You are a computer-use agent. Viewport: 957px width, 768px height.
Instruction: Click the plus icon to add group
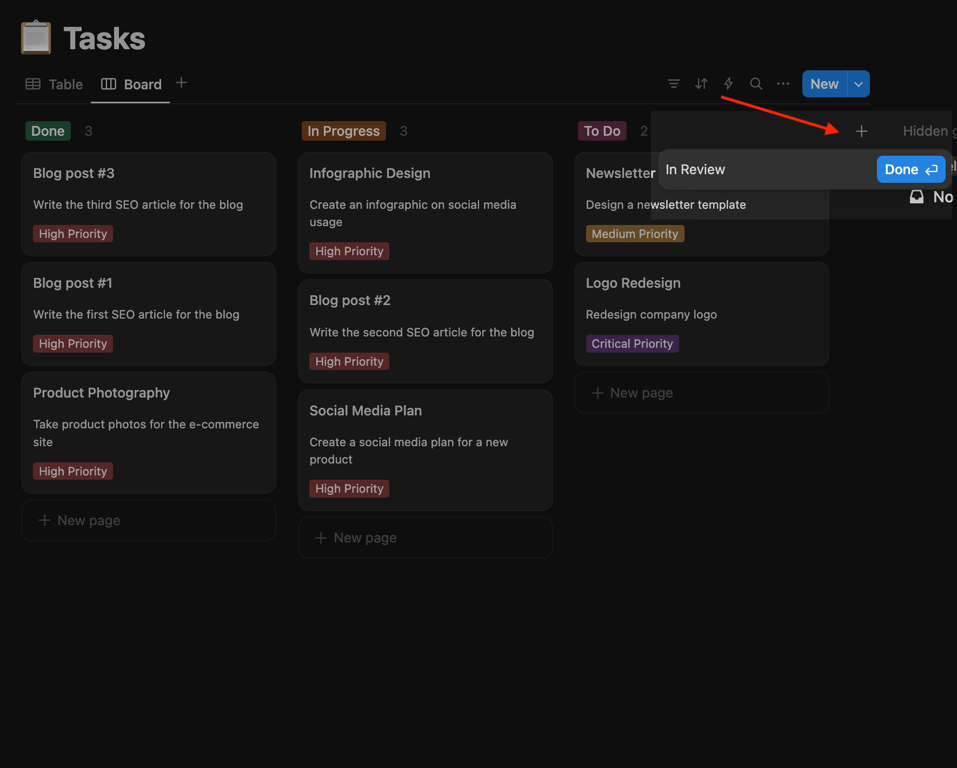861,131
